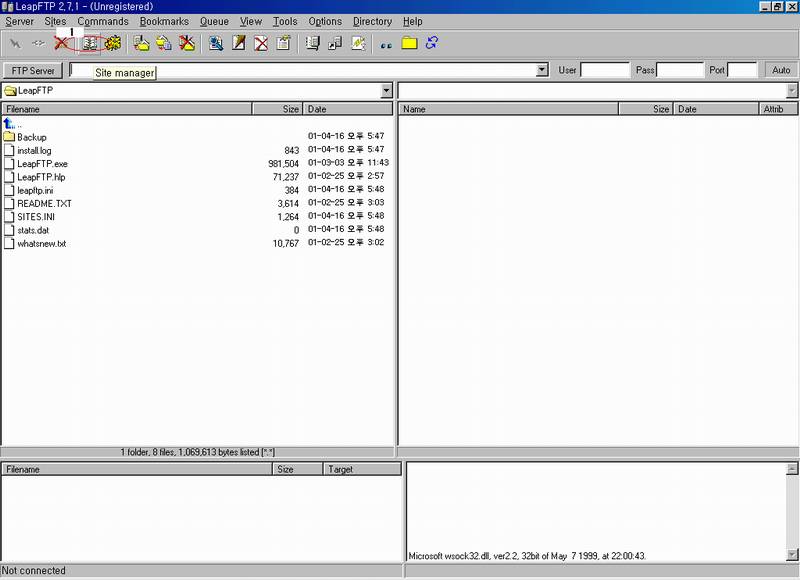Click the yellow icon crossed with red X
This screenshot has width=800, height=580.
coord(187,43)
